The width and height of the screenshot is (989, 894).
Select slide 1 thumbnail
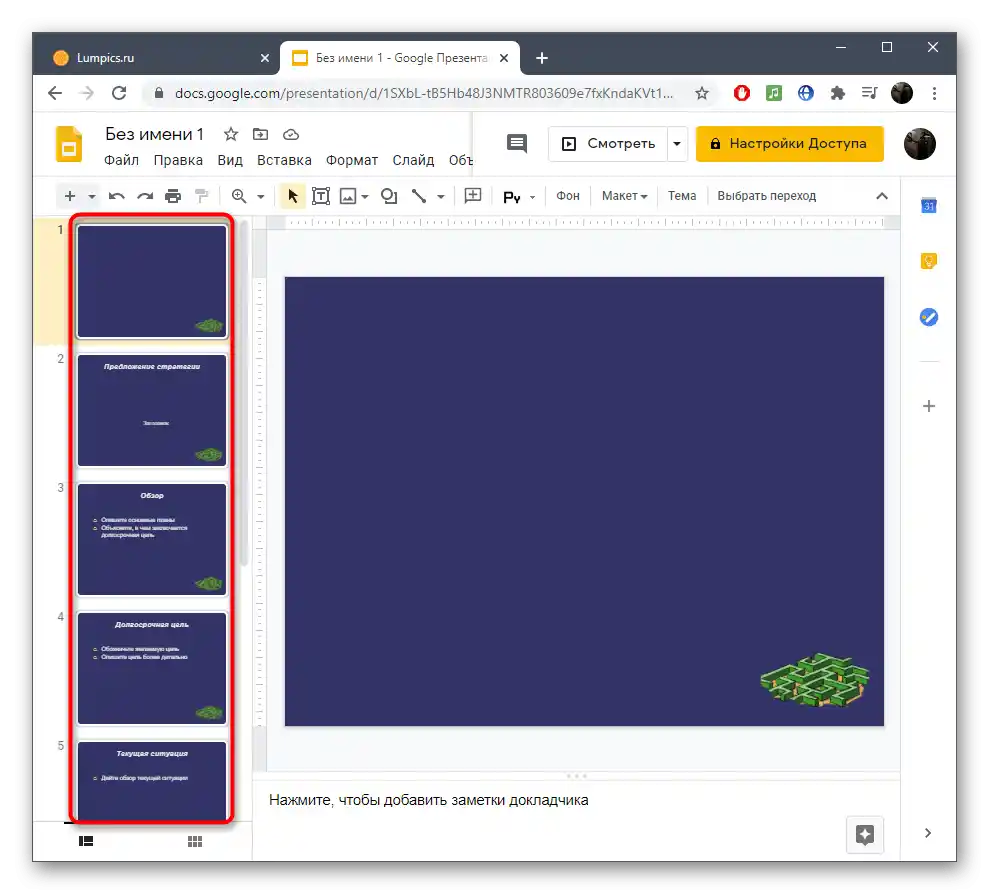tap(151, 281)
